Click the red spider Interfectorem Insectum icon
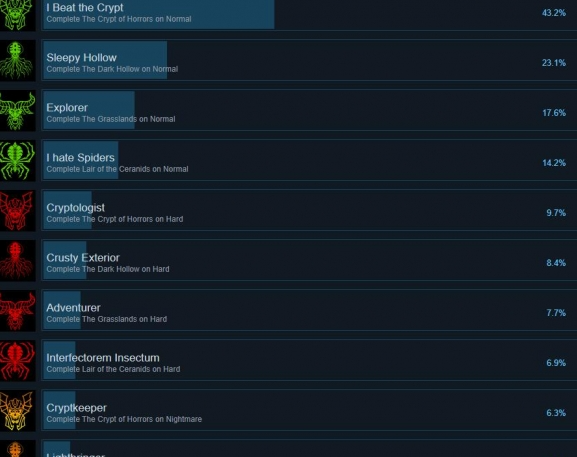The width and height of the screenshot is (577, 457). click(x=17, y=361)
